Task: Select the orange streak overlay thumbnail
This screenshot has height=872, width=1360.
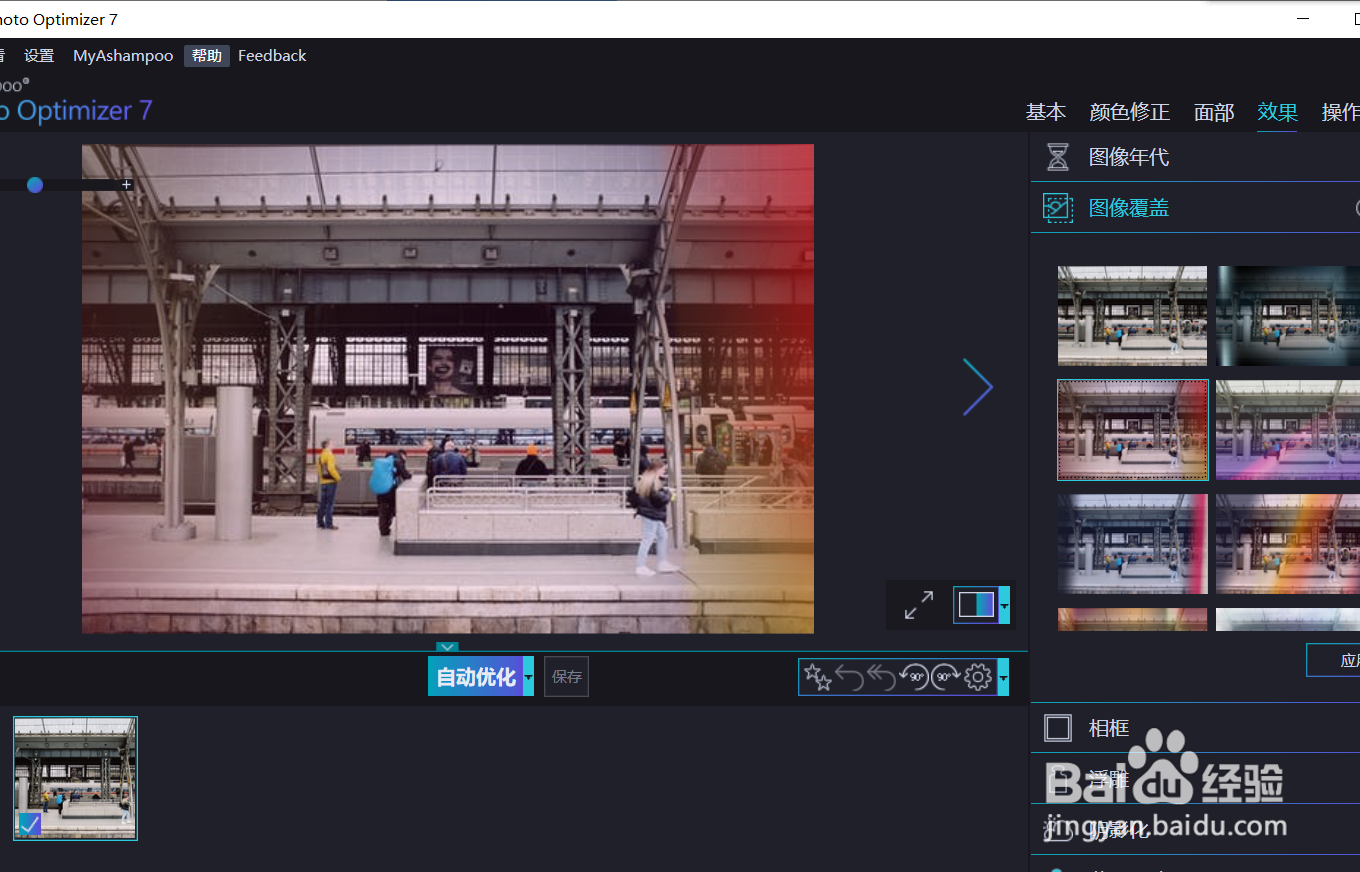Action: coord(1288,544)
